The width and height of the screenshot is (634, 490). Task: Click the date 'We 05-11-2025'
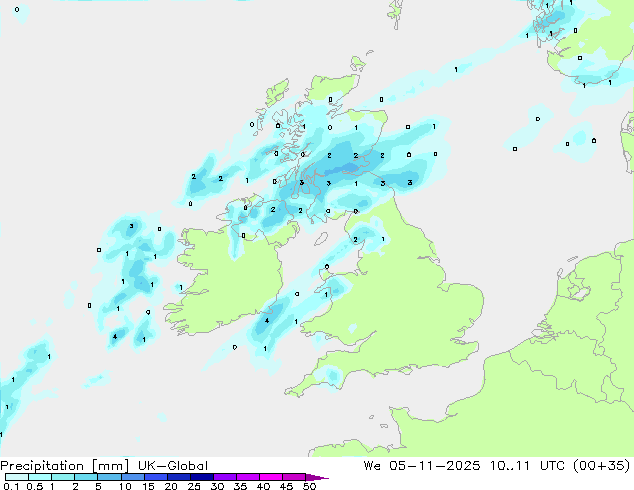pyautogui.click(x=422, y=466)
